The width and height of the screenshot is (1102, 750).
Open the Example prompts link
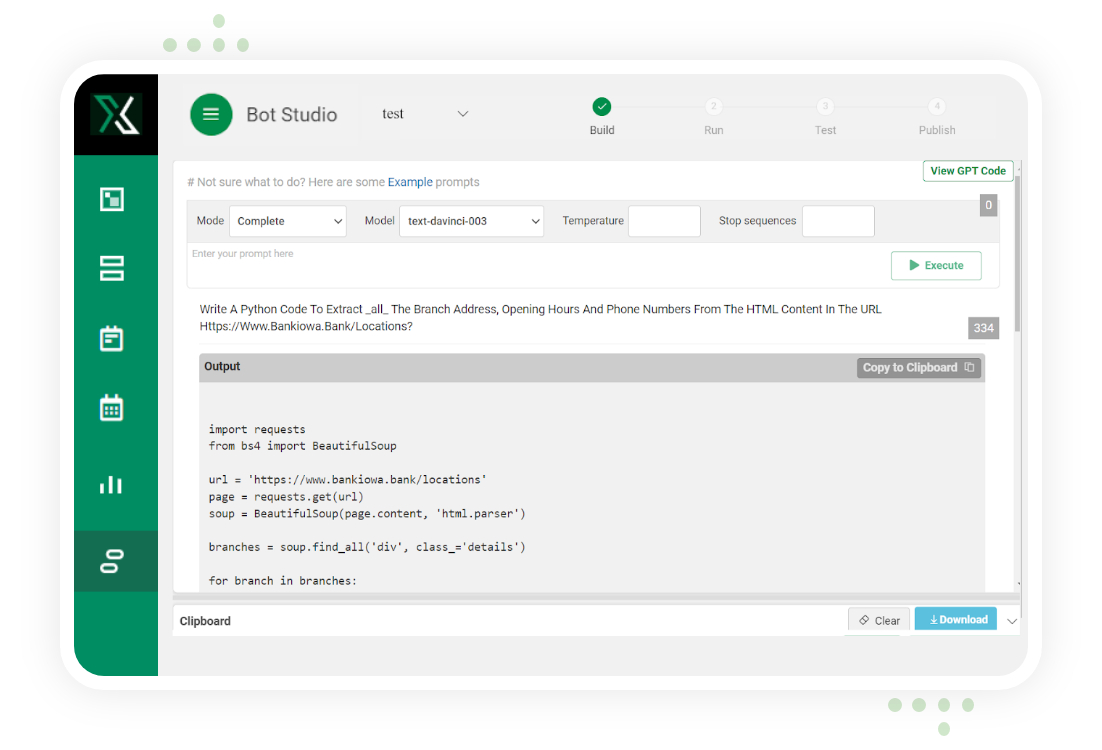(x=410, y=182)
